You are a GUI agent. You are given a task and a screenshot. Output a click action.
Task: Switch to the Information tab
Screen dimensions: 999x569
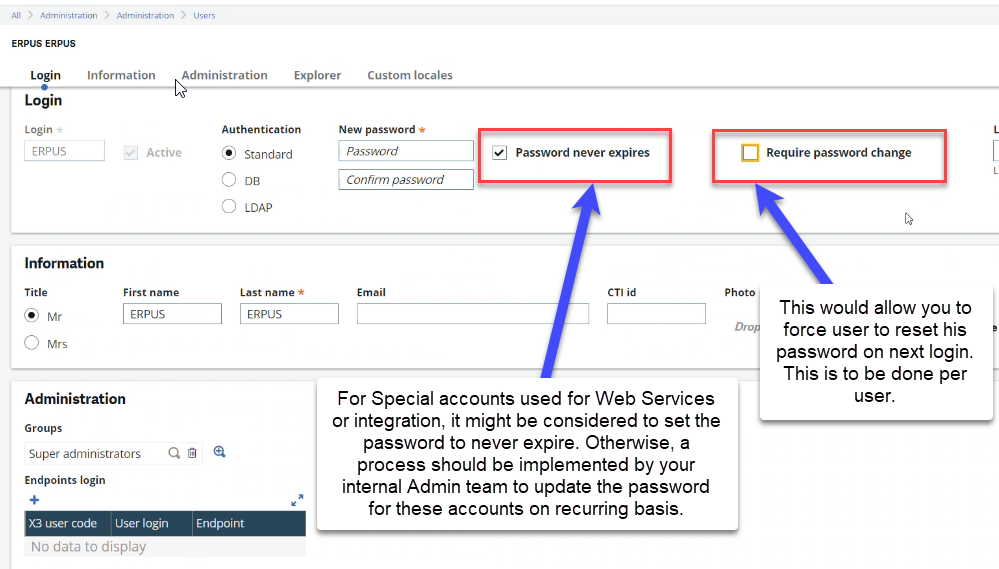coord(121,75)
